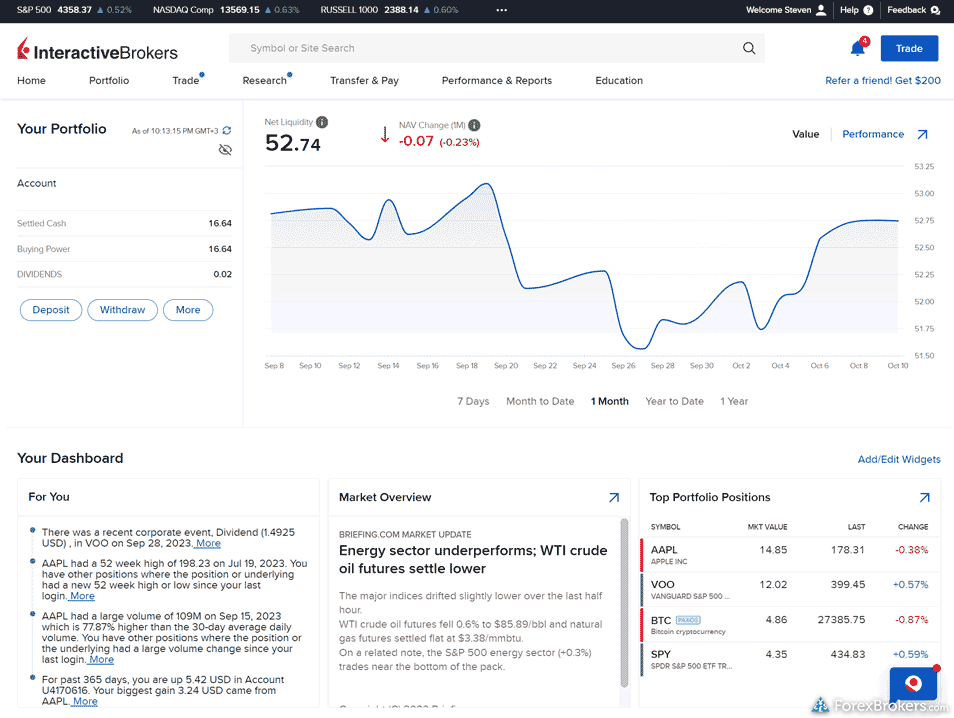Open the Transfer & Pay menu

[x=364, y=80]
